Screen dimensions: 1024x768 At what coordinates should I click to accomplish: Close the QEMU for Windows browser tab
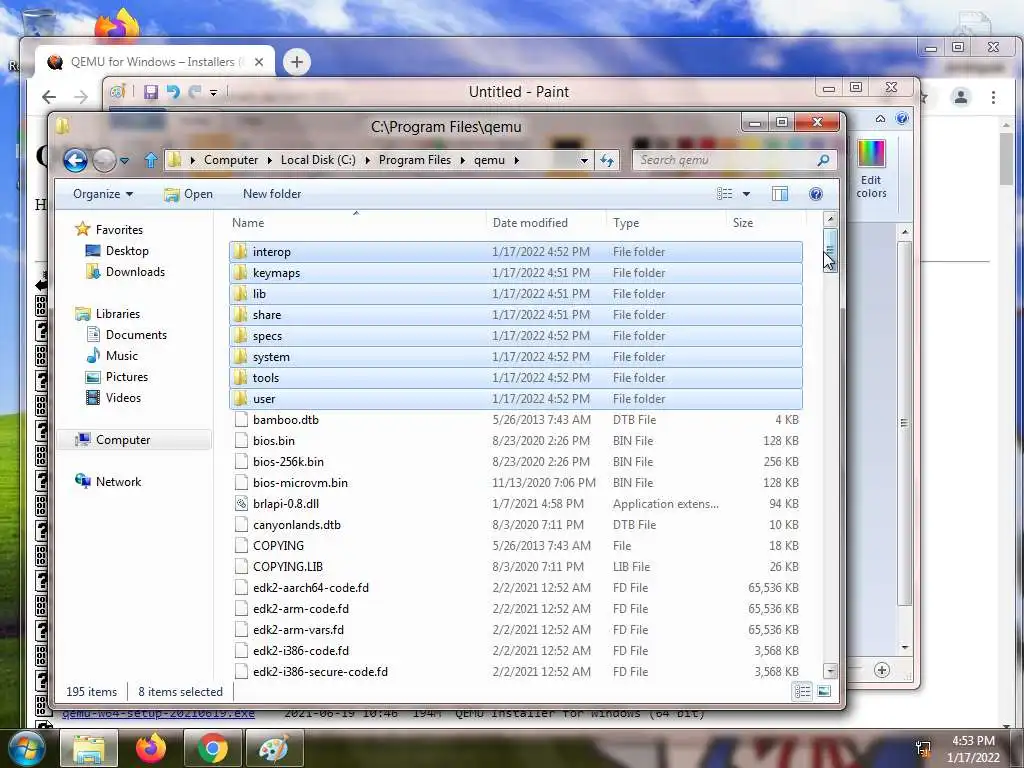[259, 62]
